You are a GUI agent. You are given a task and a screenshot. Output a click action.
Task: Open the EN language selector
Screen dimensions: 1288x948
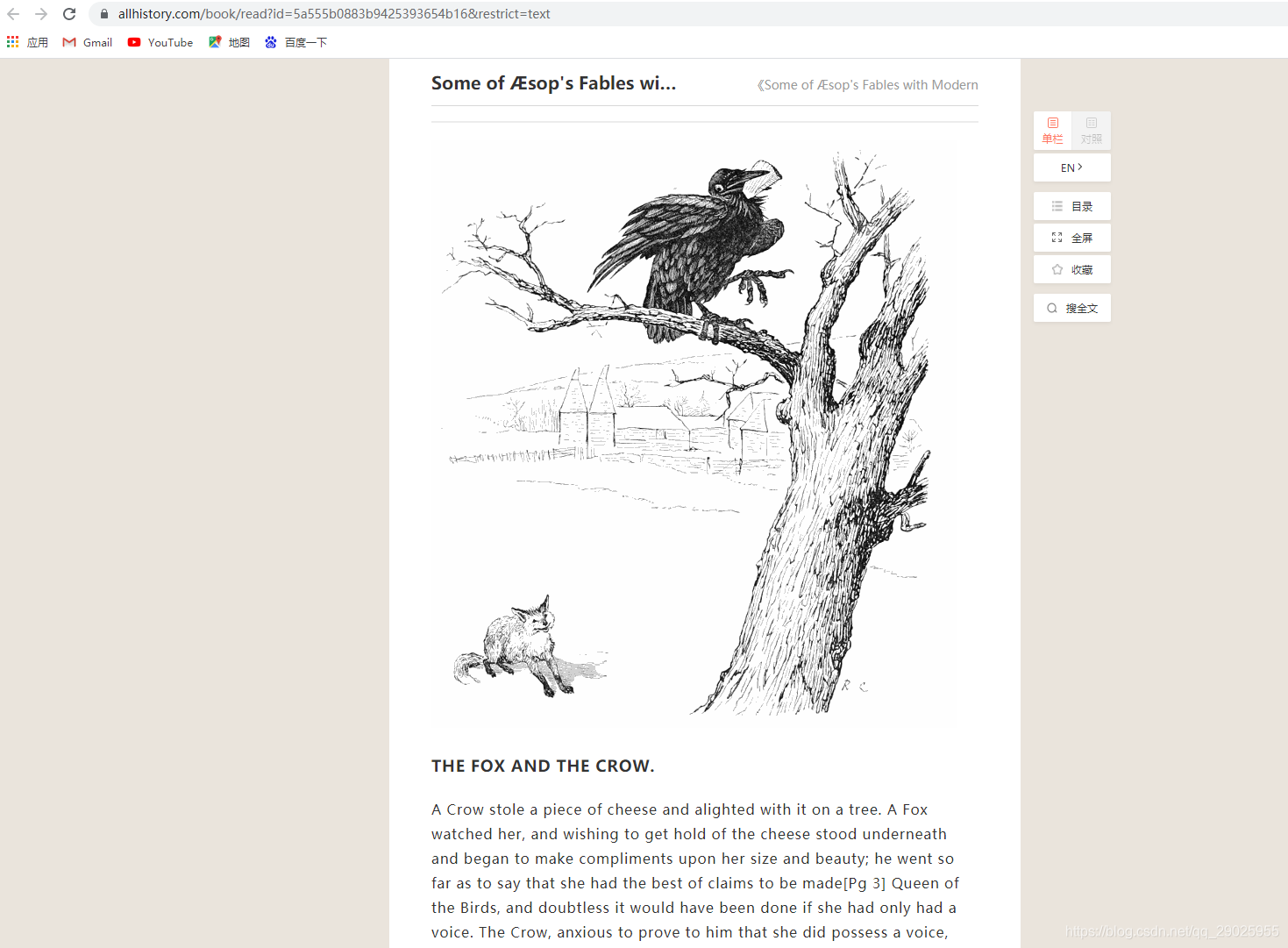(x=1072, y=168)
